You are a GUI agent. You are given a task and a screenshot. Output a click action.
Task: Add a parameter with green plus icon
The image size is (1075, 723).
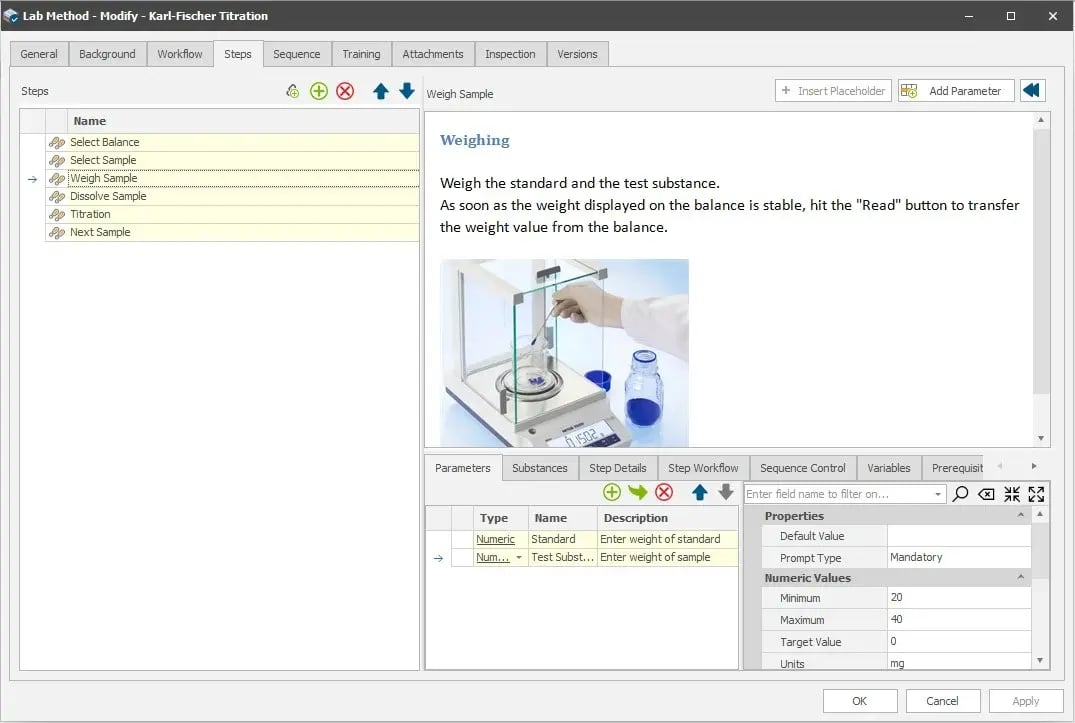pos(612,492)
